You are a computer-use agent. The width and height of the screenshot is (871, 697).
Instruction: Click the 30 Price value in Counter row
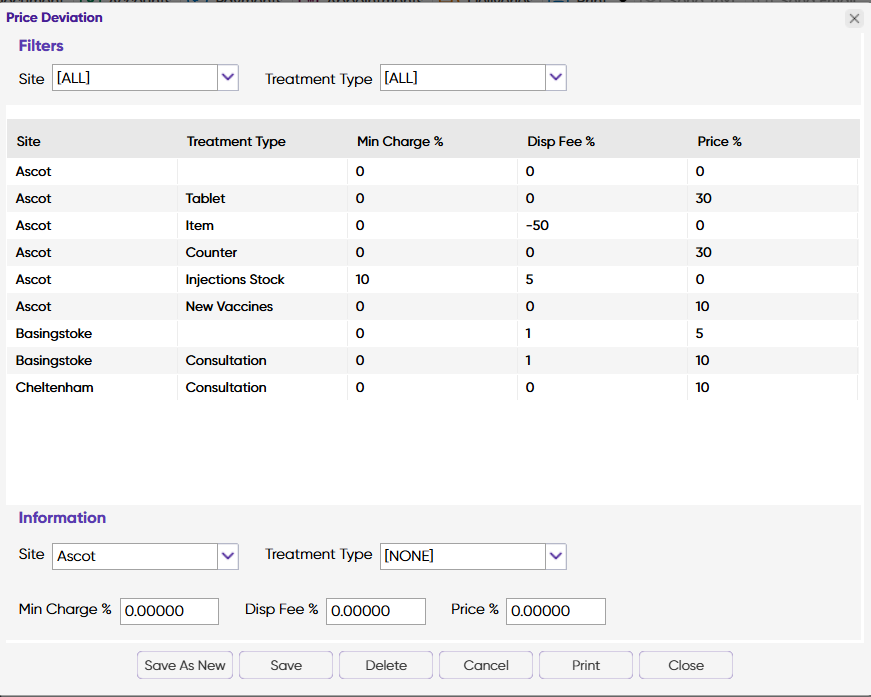point(703,252)
